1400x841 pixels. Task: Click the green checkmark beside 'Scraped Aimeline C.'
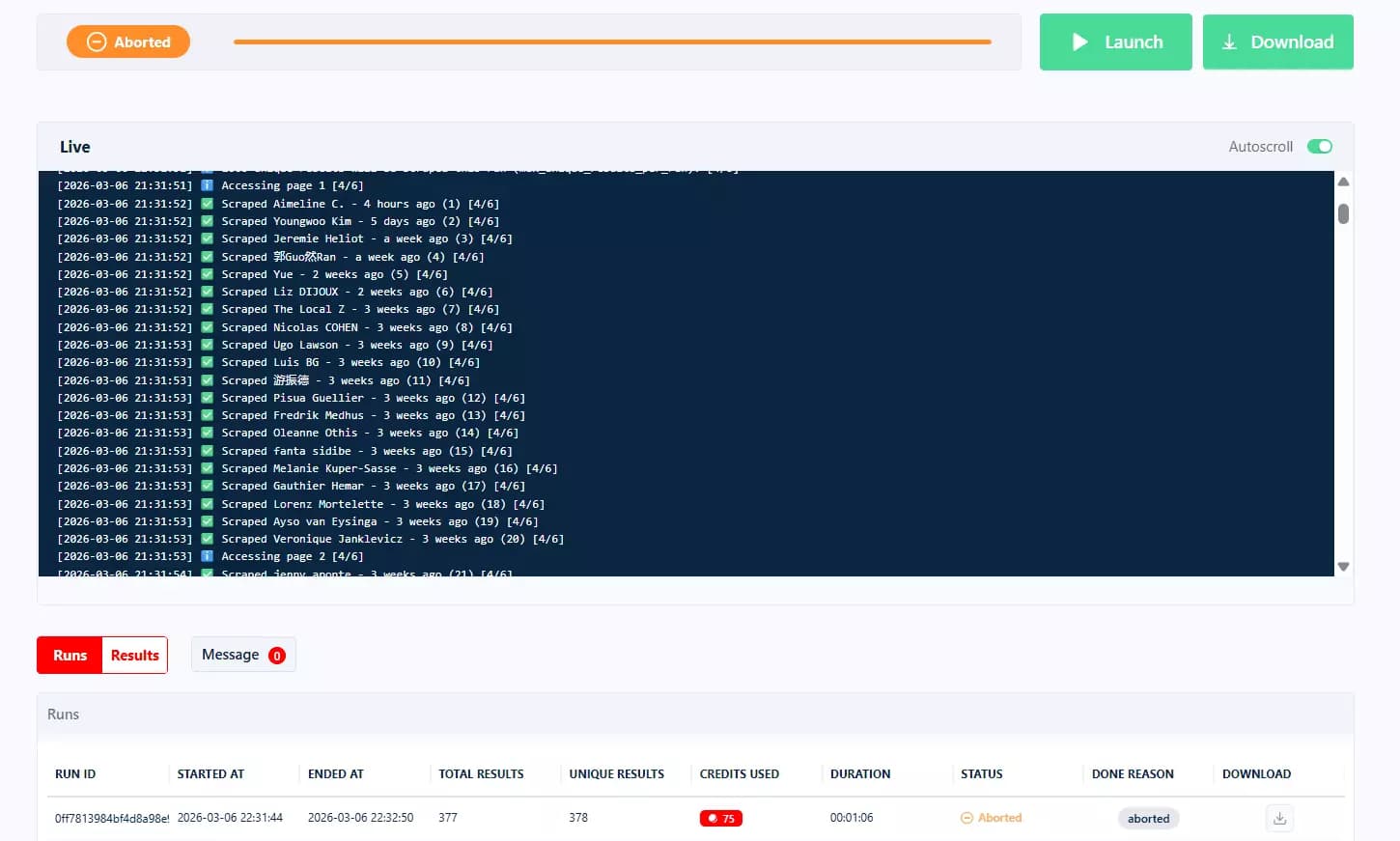click(208, 203)
